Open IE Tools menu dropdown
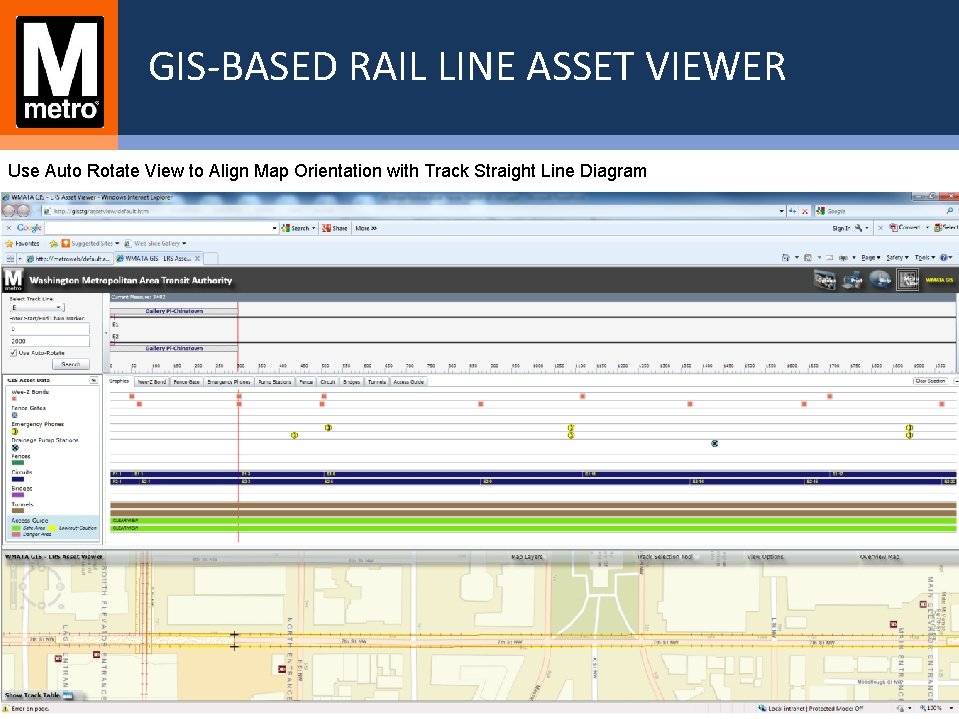959x719 pixels. point(925,257)
